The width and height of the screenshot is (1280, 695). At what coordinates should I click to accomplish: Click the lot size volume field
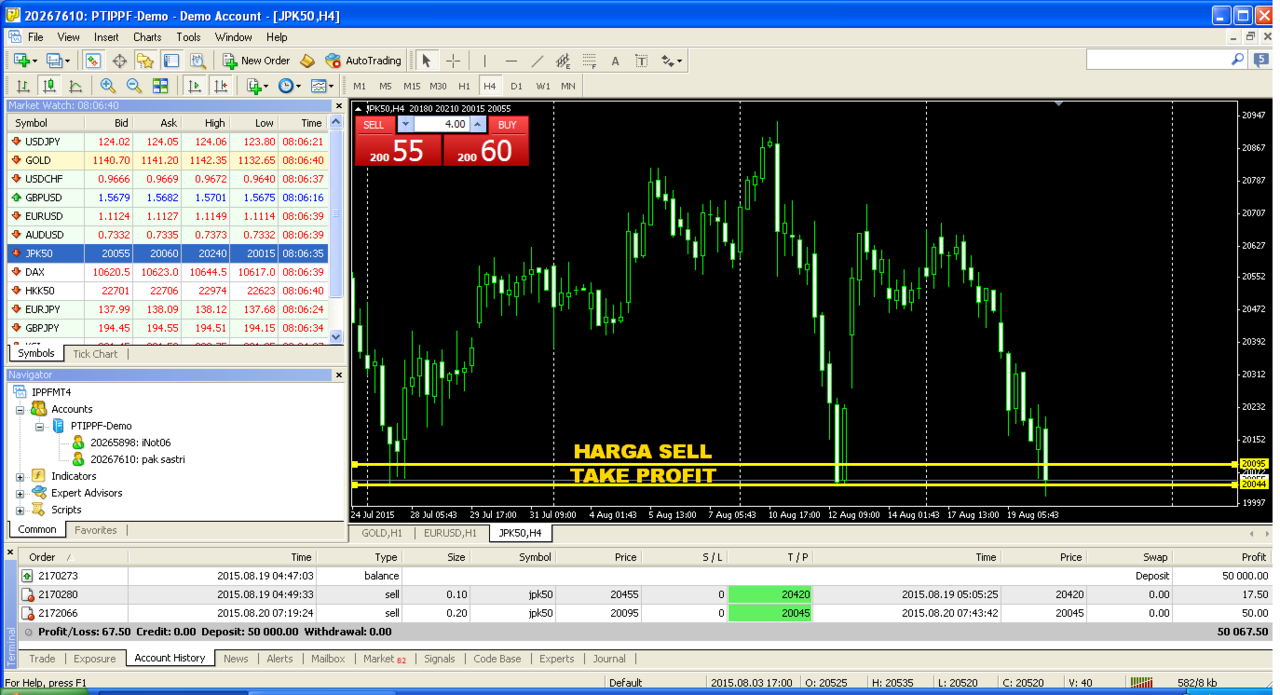(441, 125)
